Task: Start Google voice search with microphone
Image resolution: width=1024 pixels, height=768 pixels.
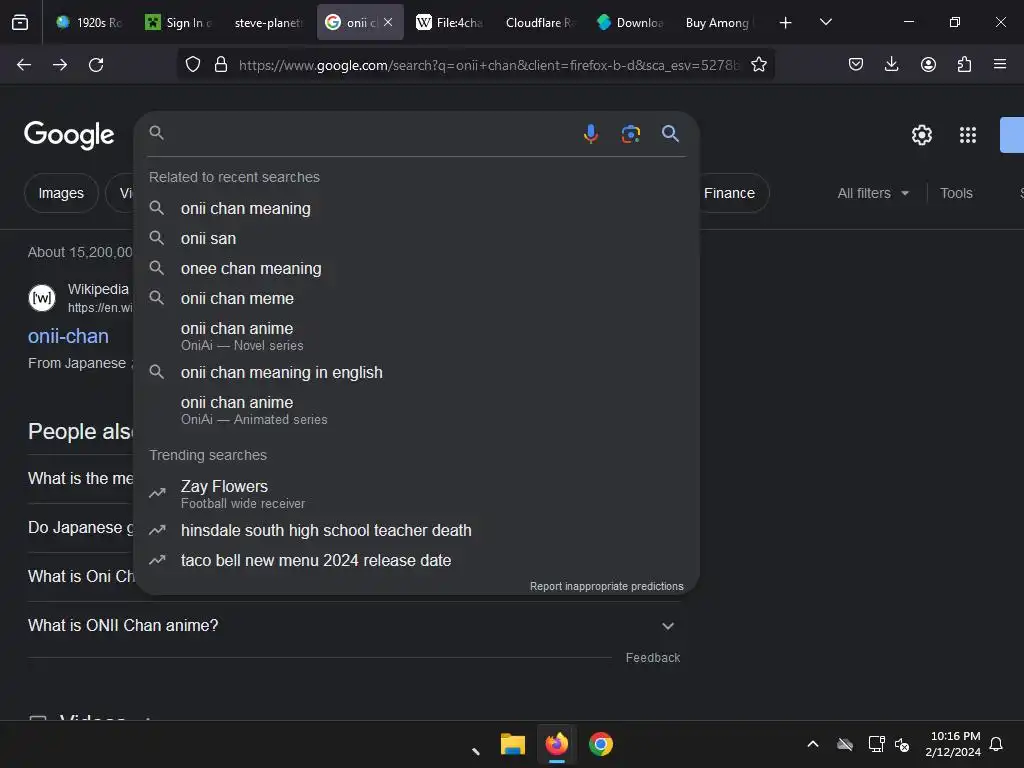Action: pyautogui.click(x=590, y=134)
